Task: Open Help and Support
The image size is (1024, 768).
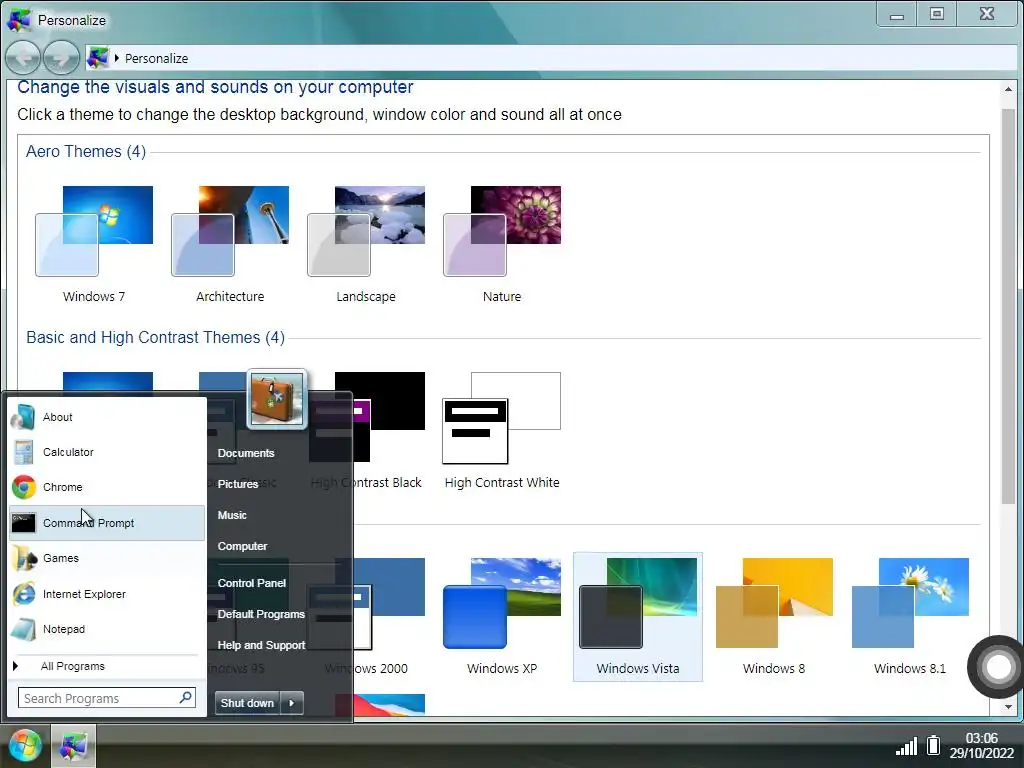Action: click(261, 645)
